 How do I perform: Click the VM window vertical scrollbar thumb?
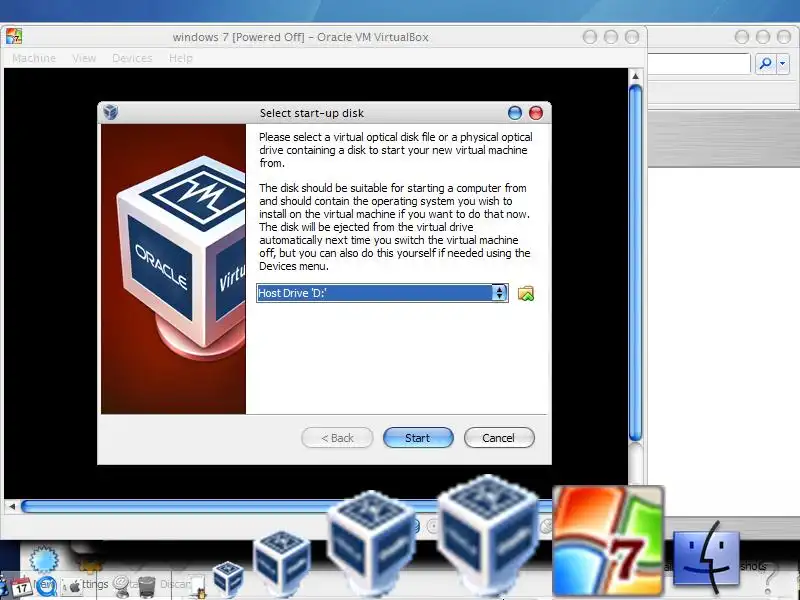635,263
